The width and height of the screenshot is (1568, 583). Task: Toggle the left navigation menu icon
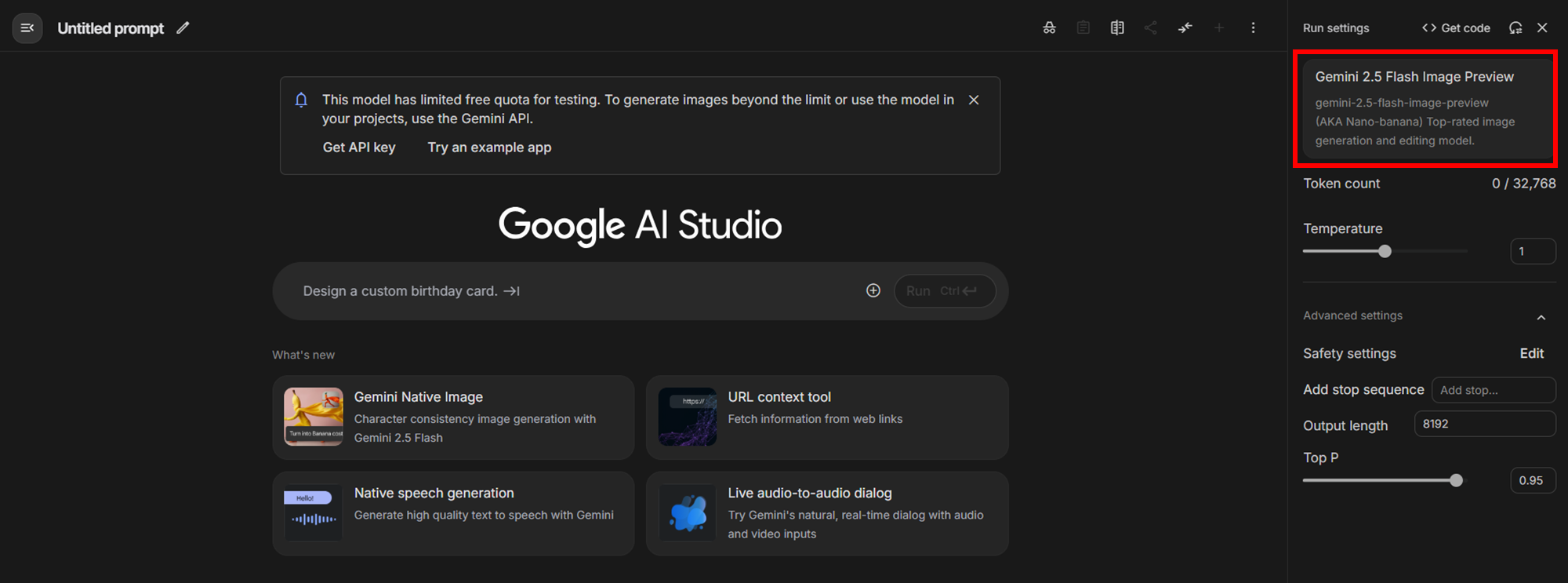(27, 28)
